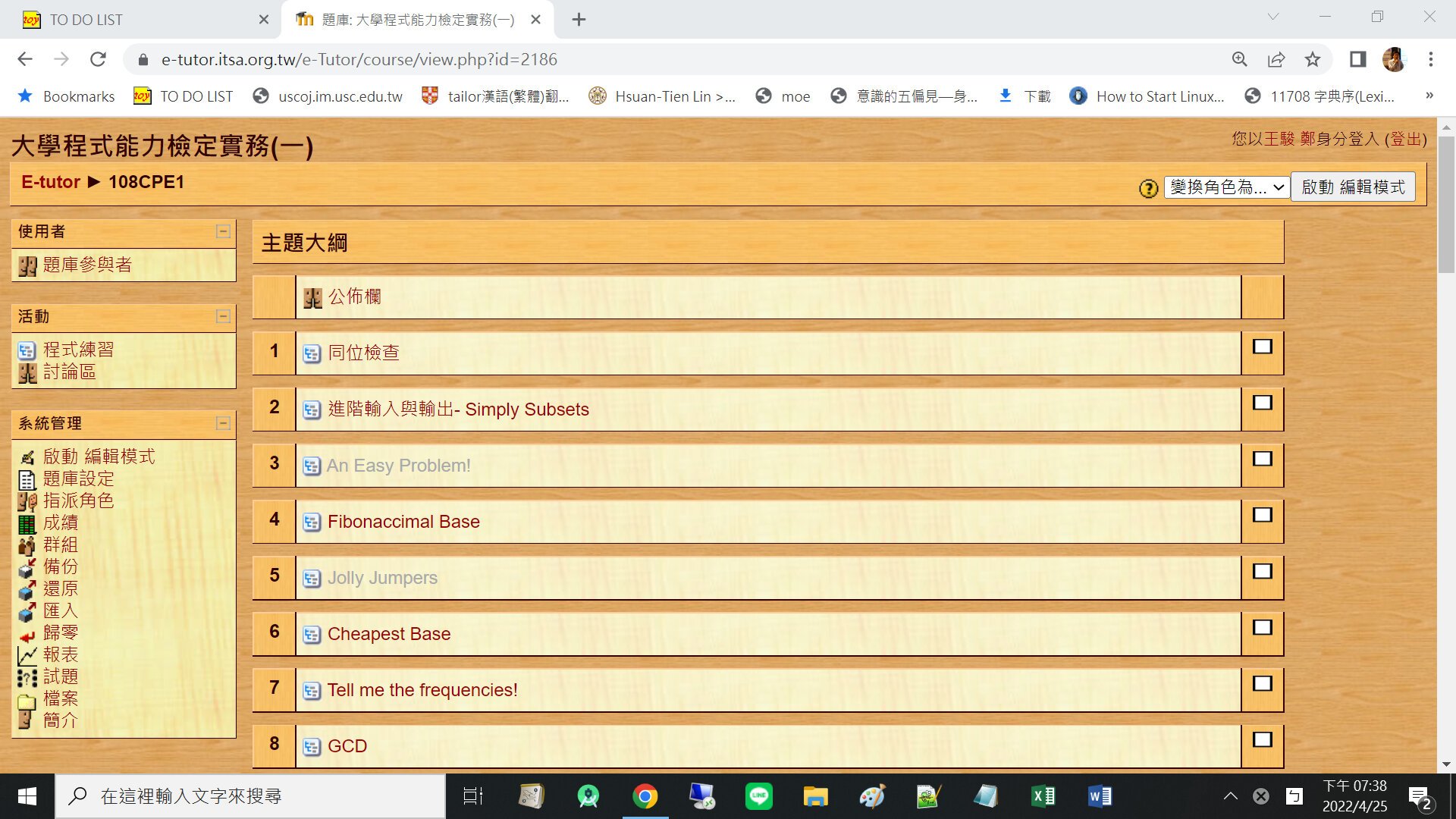Collapse the 使用者 block
1456x819 pixels.
(223, 231)
